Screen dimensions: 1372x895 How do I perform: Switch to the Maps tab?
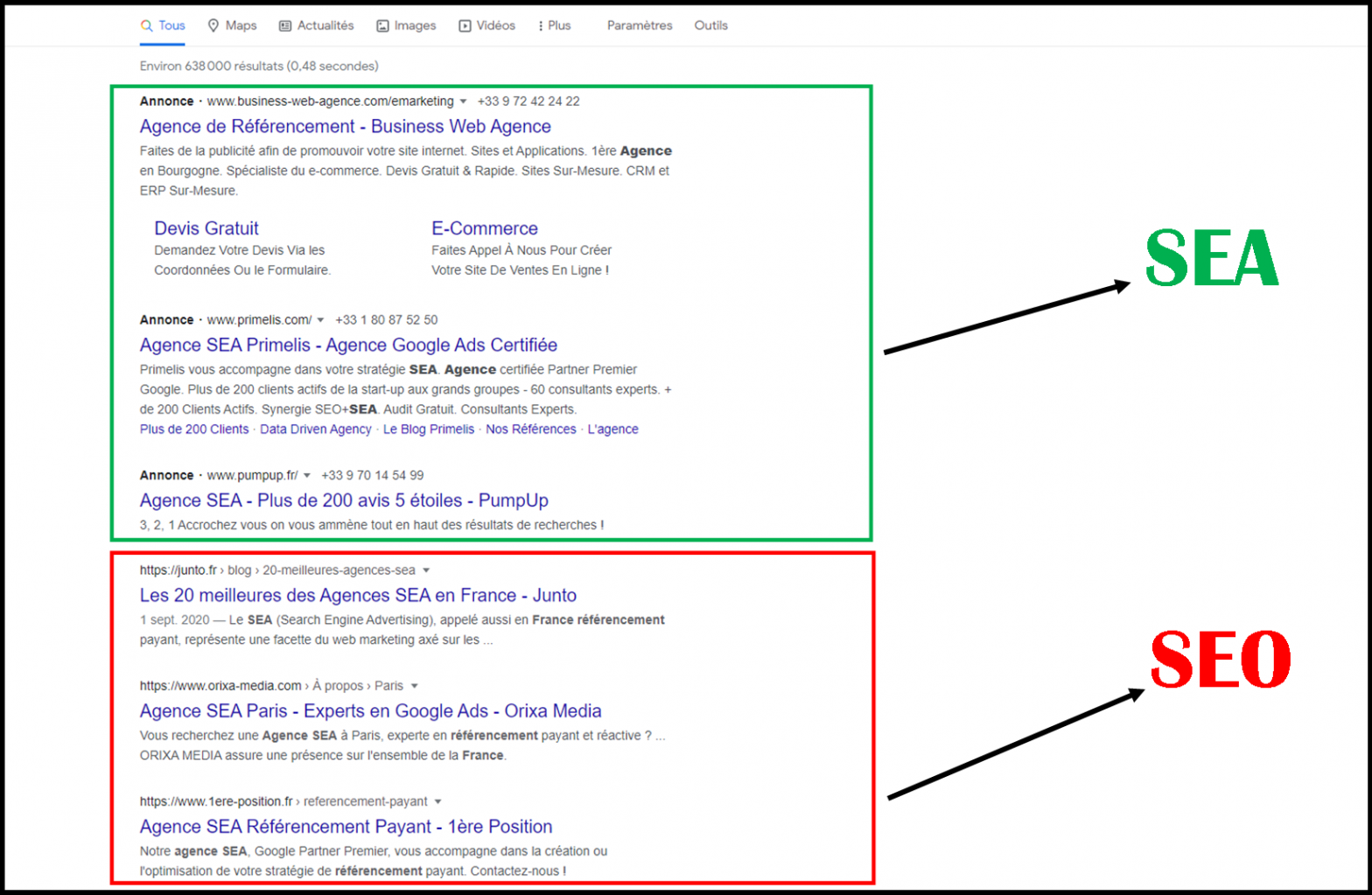pos(232,25)
